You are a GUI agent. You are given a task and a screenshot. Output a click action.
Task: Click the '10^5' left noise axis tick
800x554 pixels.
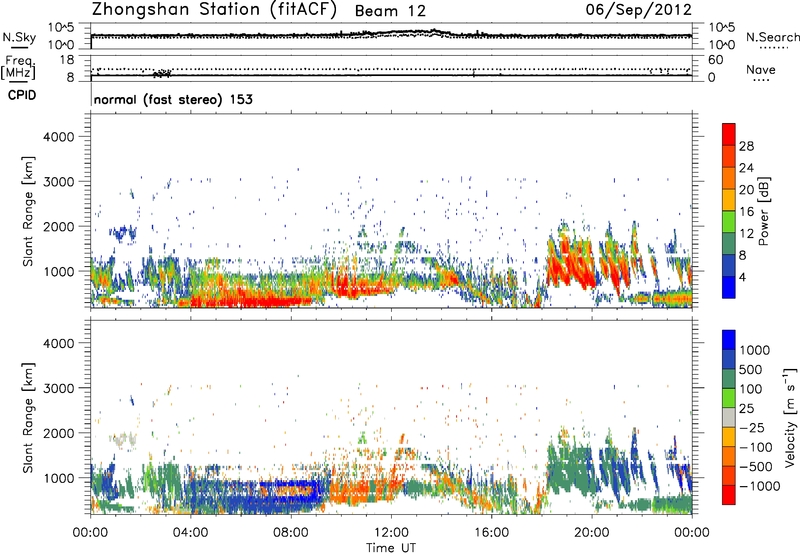61,28
